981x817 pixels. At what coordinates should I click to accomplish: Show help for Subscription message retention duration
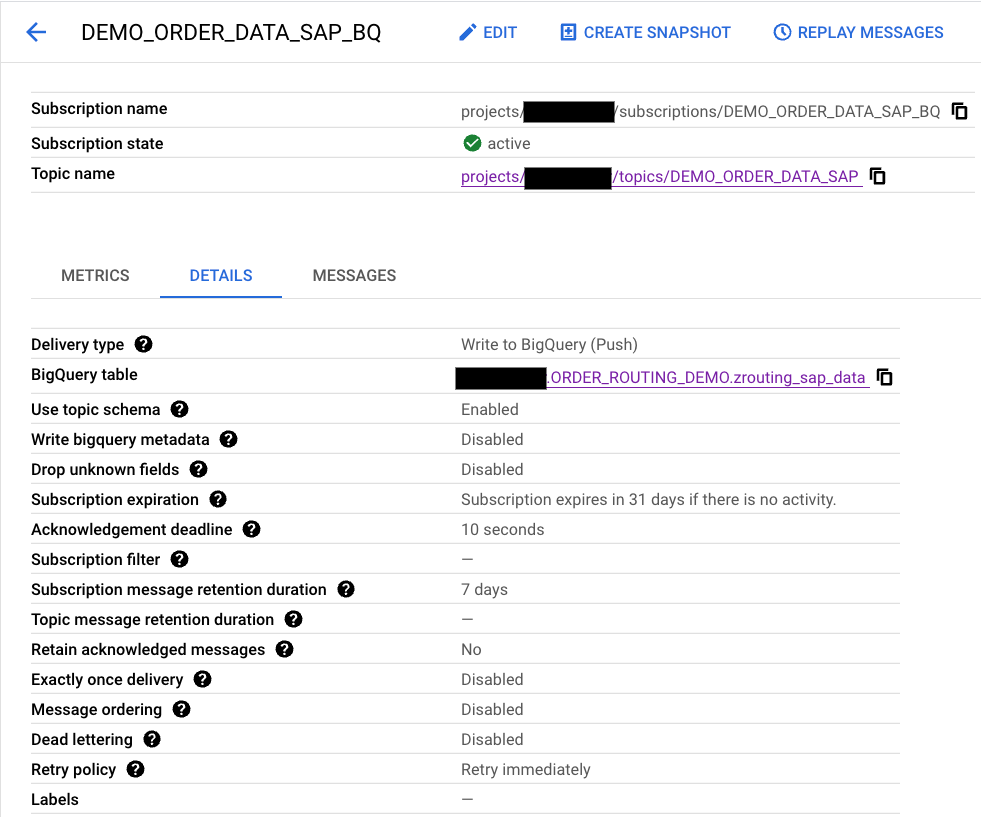(x=346, y=589)
